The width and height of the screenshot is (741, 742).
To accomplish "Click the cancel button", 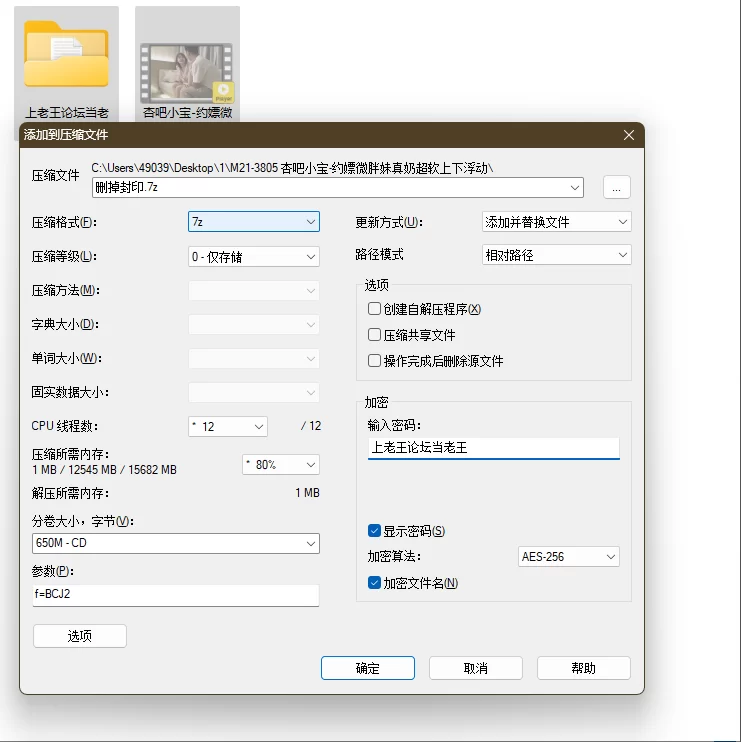I will pyautogui.click(x=476, y=668).
